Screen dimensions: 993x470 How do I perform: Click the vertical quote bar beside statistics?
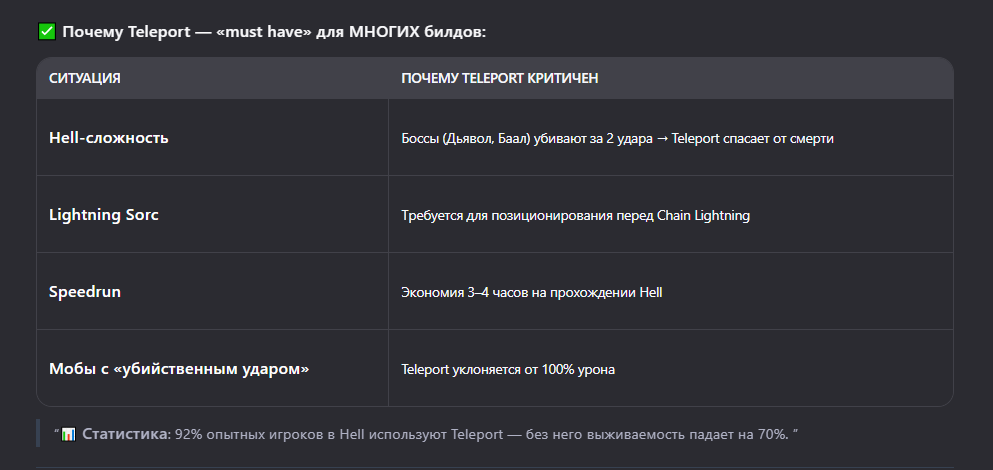[x=38, y=433]
